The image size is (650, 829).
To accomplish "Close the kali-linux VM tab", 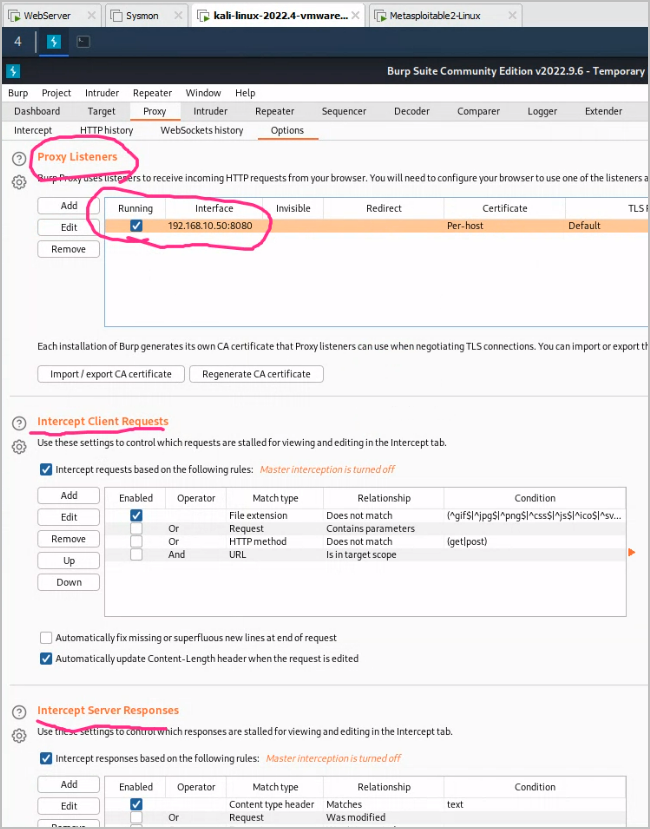I will [x=355, y=15].
